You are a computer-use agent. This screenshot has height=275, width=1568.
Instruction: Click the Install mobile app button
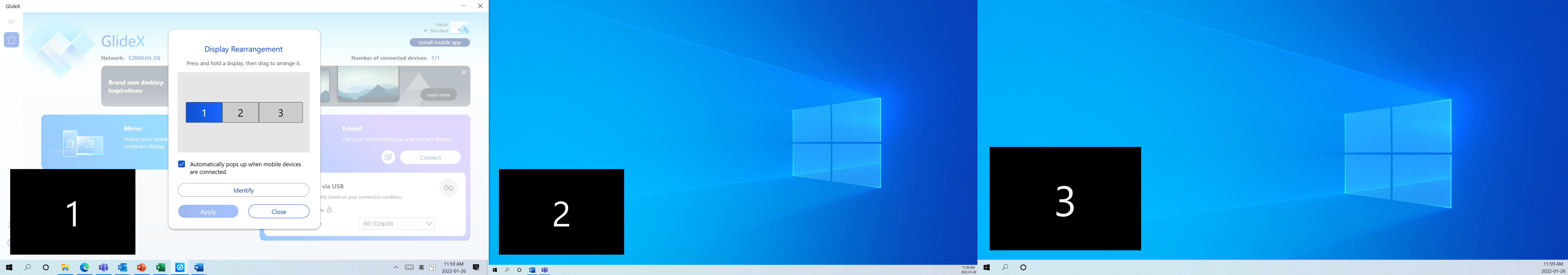[x=440, y=43]
